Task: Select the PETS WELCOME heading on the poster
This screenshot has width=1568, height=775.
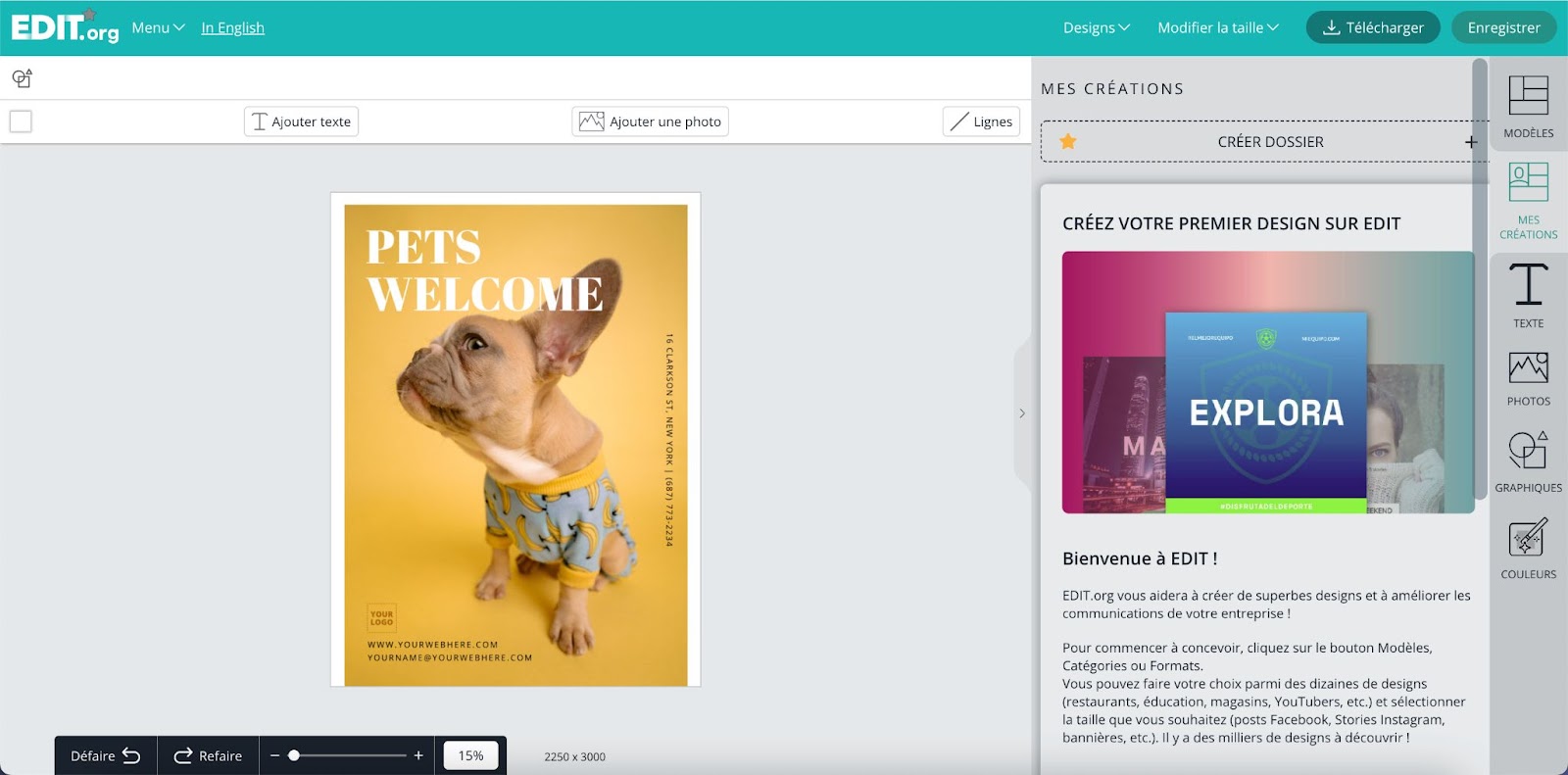Action: pos(485,270)
